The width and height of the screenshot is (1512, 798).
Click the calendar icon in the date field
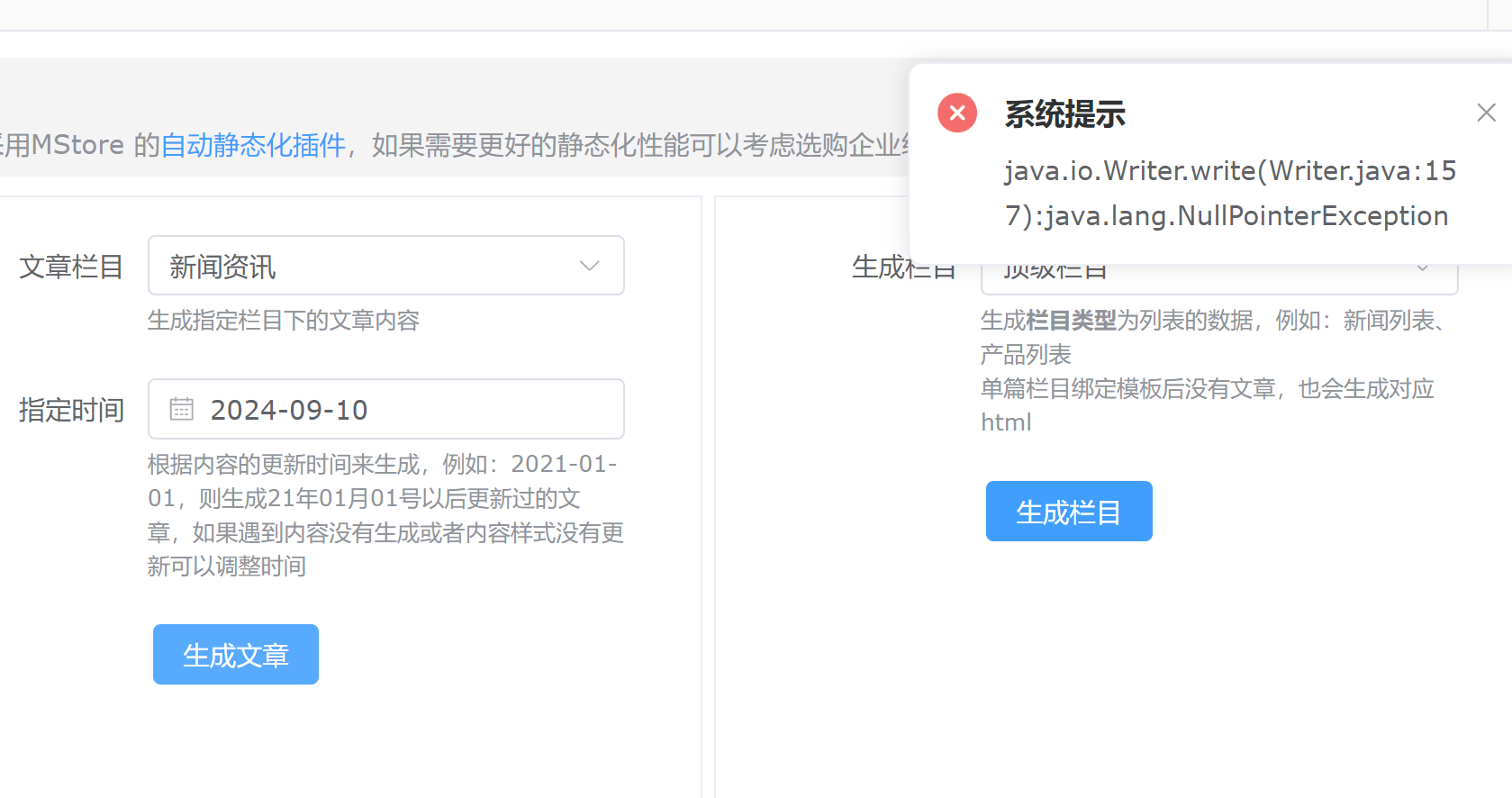click(182, 409)
